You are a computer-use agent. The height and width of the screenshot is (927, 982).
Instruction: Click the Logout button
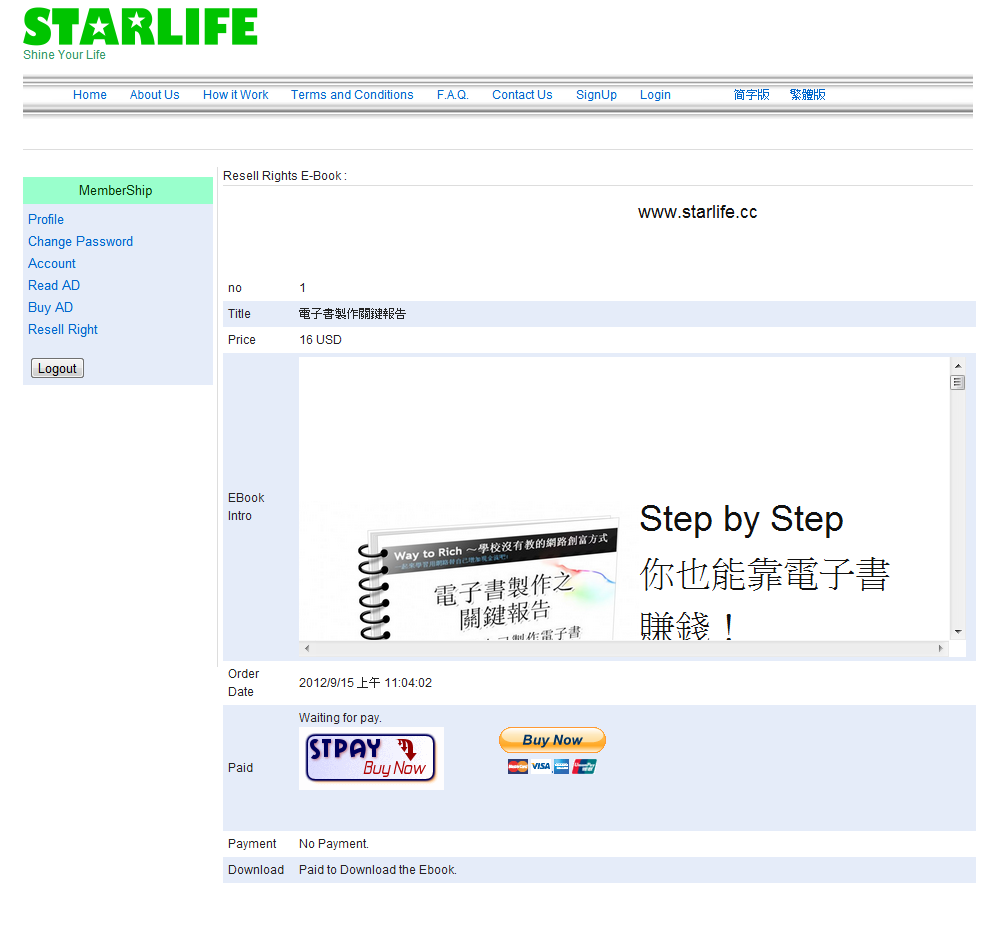pyautogui.click(x=57, y=368)
